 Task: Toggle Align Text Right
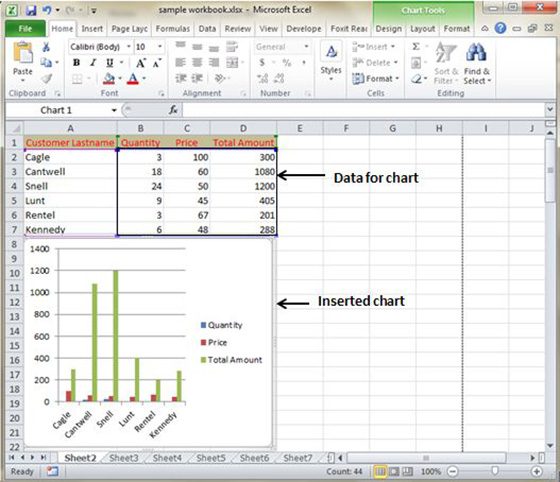[214, 63]
